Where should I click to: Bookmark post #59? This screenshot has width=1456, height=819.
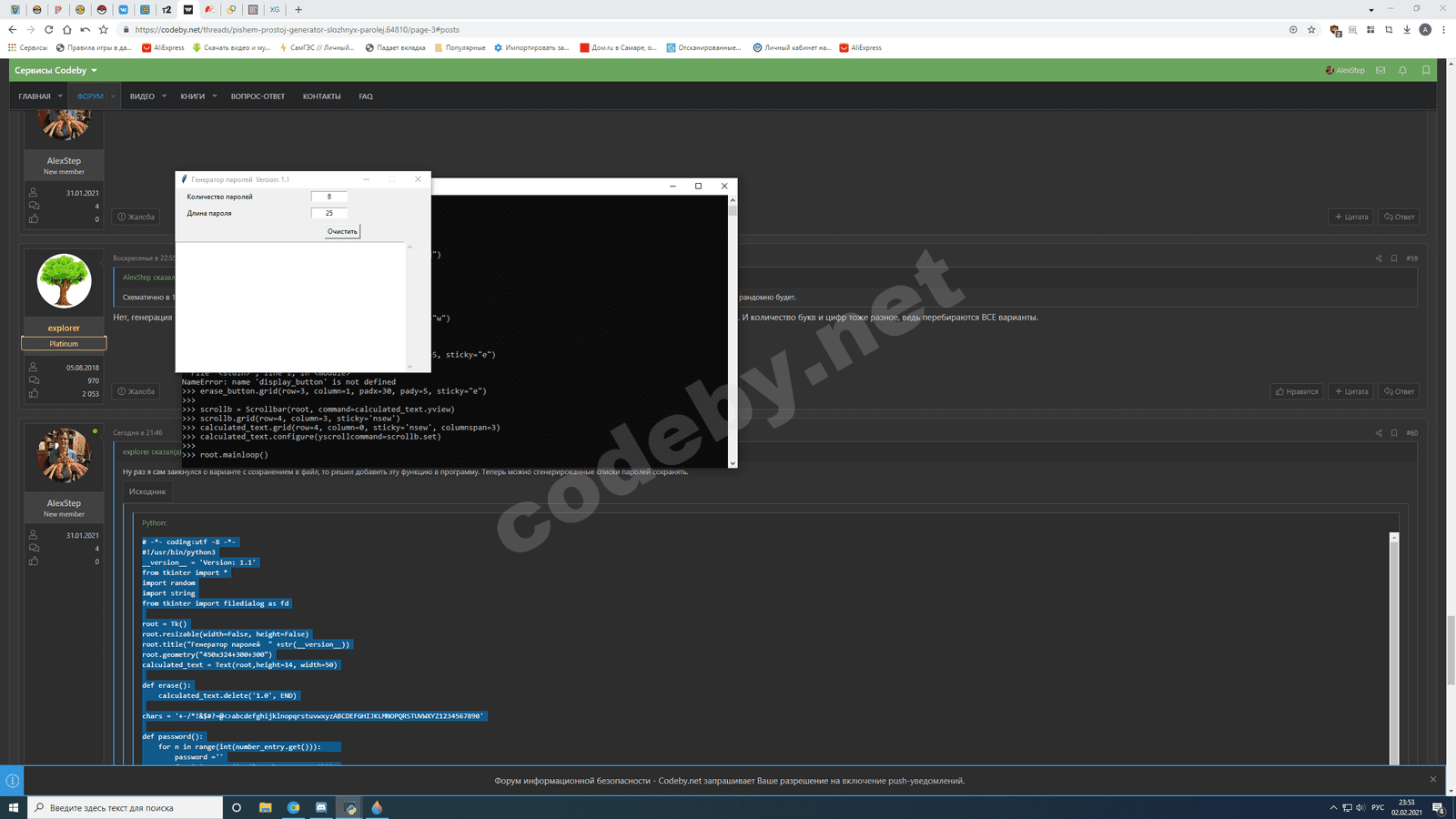pos(1393,258)
